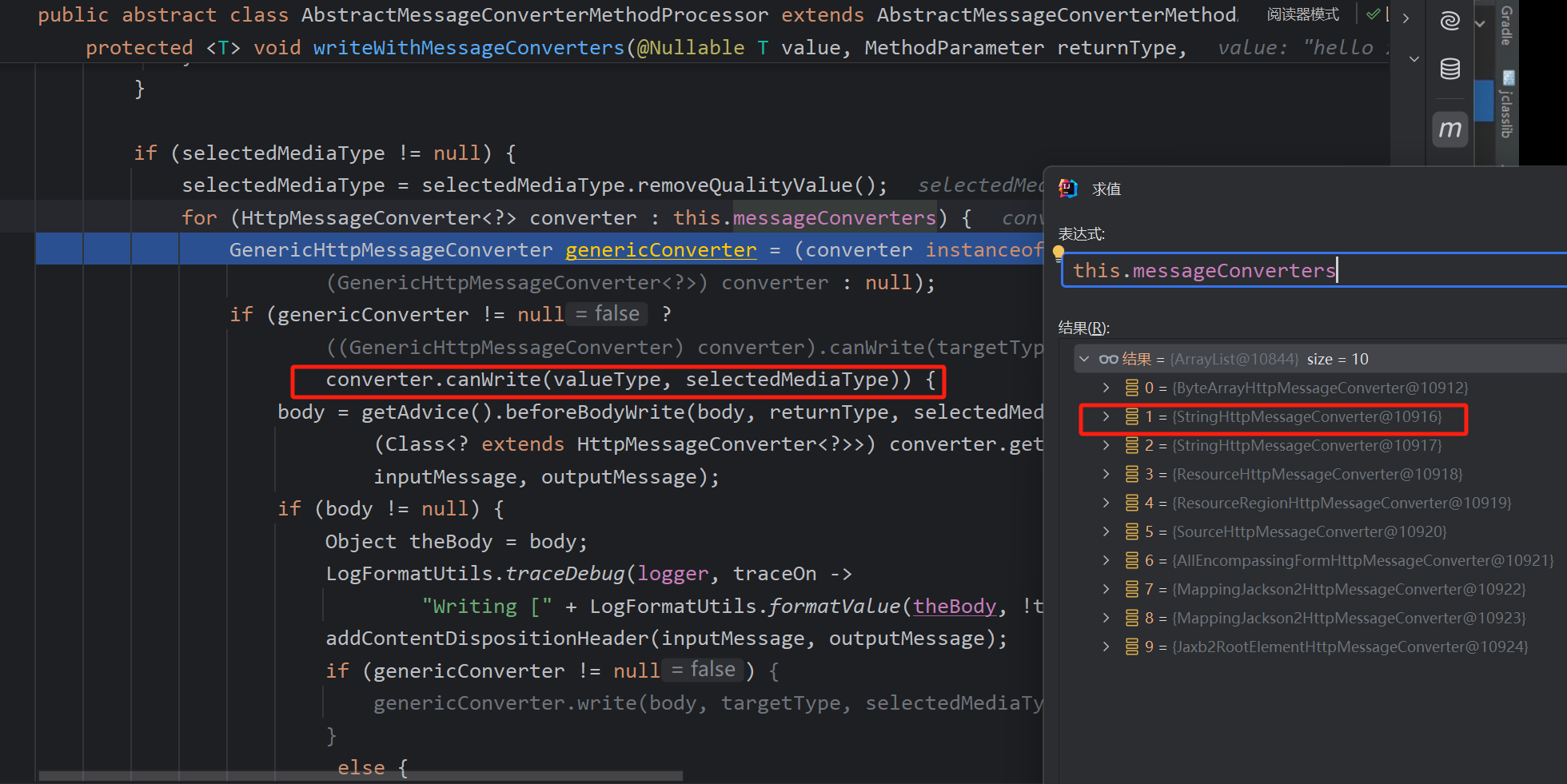Viewport: 1567px width, 784px height.
Task: Click the 求值 dialog title
Action: pyautogui.click(x=1106, y=189)
